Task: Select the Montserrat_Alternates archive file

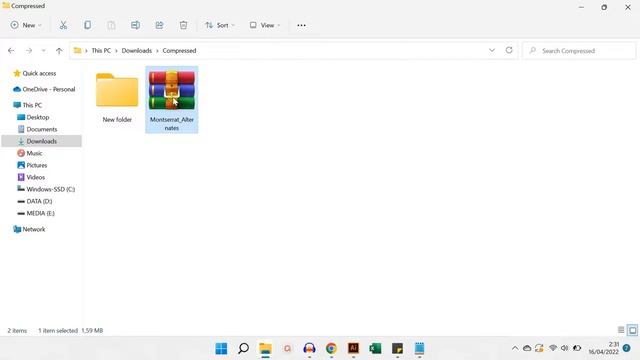Action: (x=172, y=100)
